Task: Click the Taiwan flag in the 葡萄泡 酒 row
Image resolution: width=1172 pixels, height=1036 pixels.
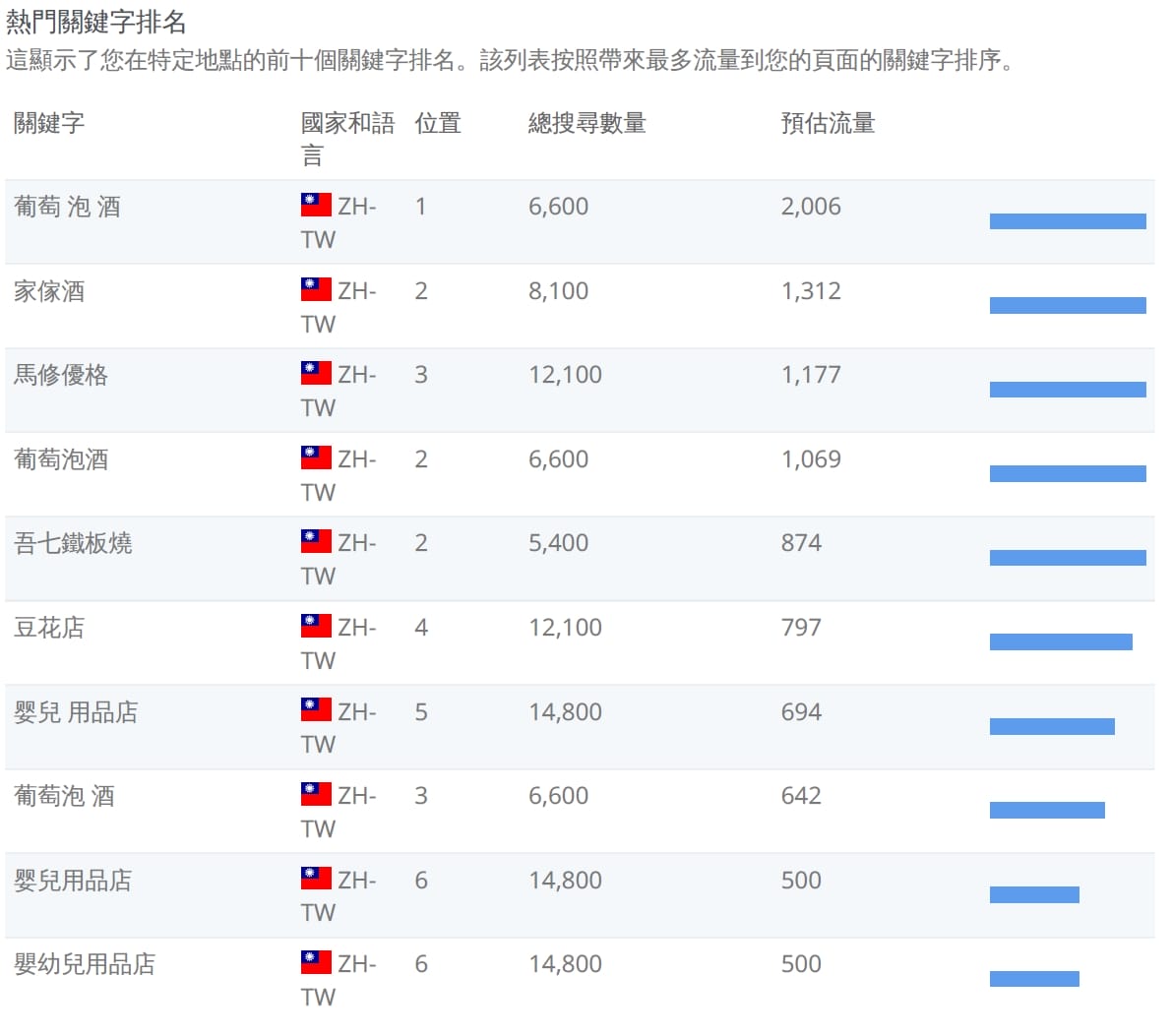Action: (x=316, y=794)
